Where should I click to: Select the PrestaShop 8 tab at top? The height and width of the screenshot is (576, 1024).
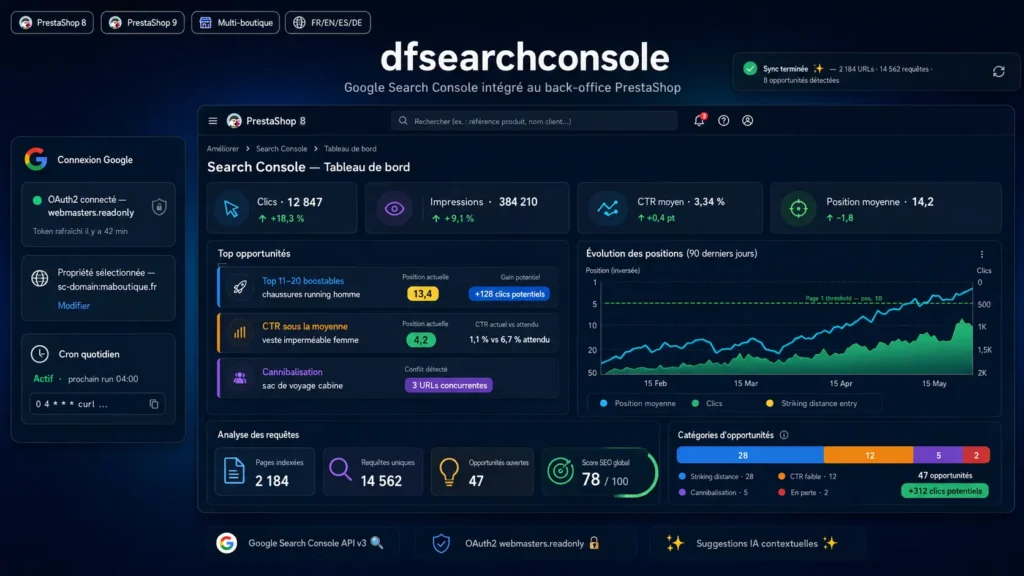[52, 23]
